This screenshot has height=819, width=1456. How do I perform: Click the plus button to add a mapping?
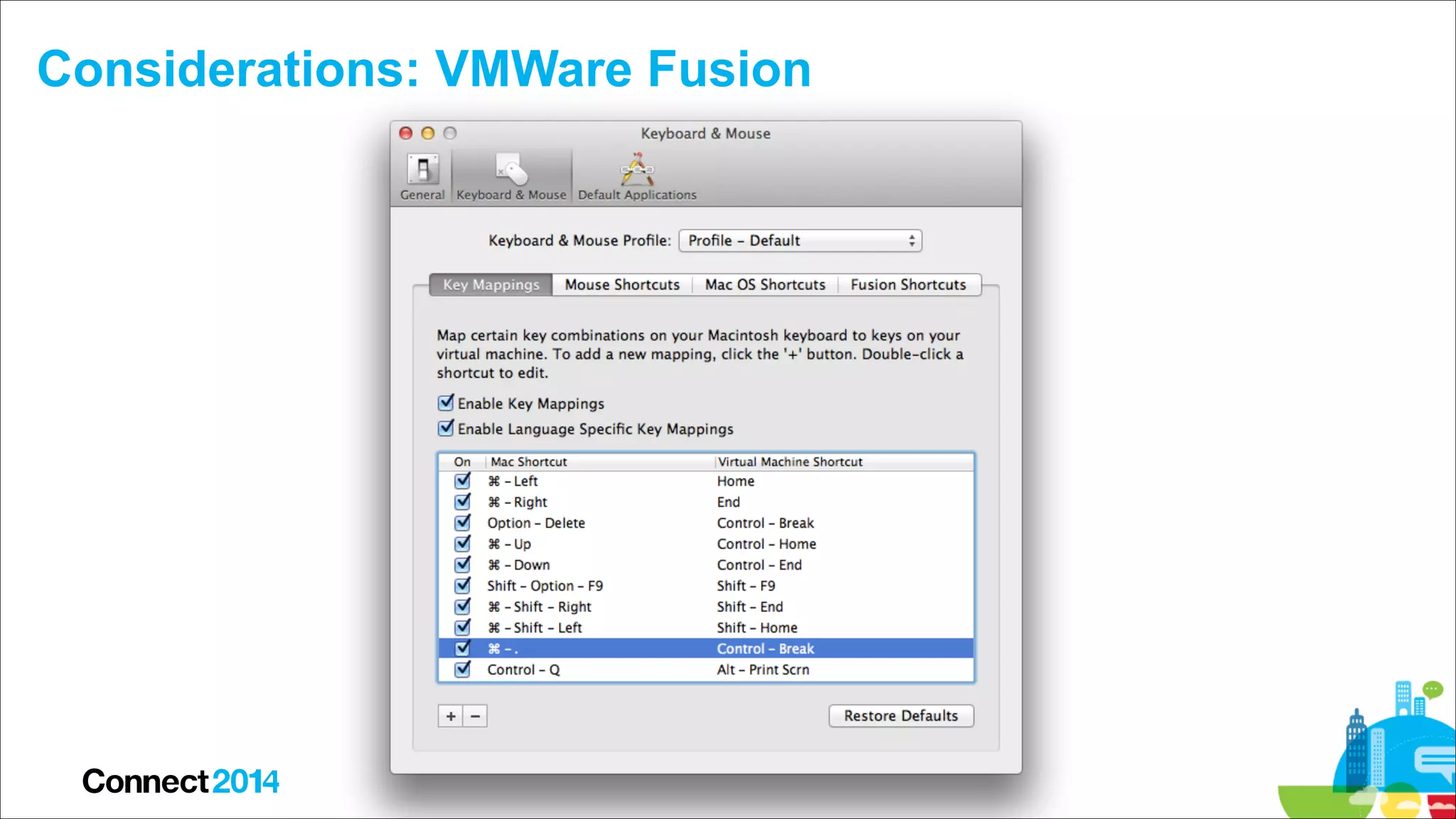click(451, 716)
